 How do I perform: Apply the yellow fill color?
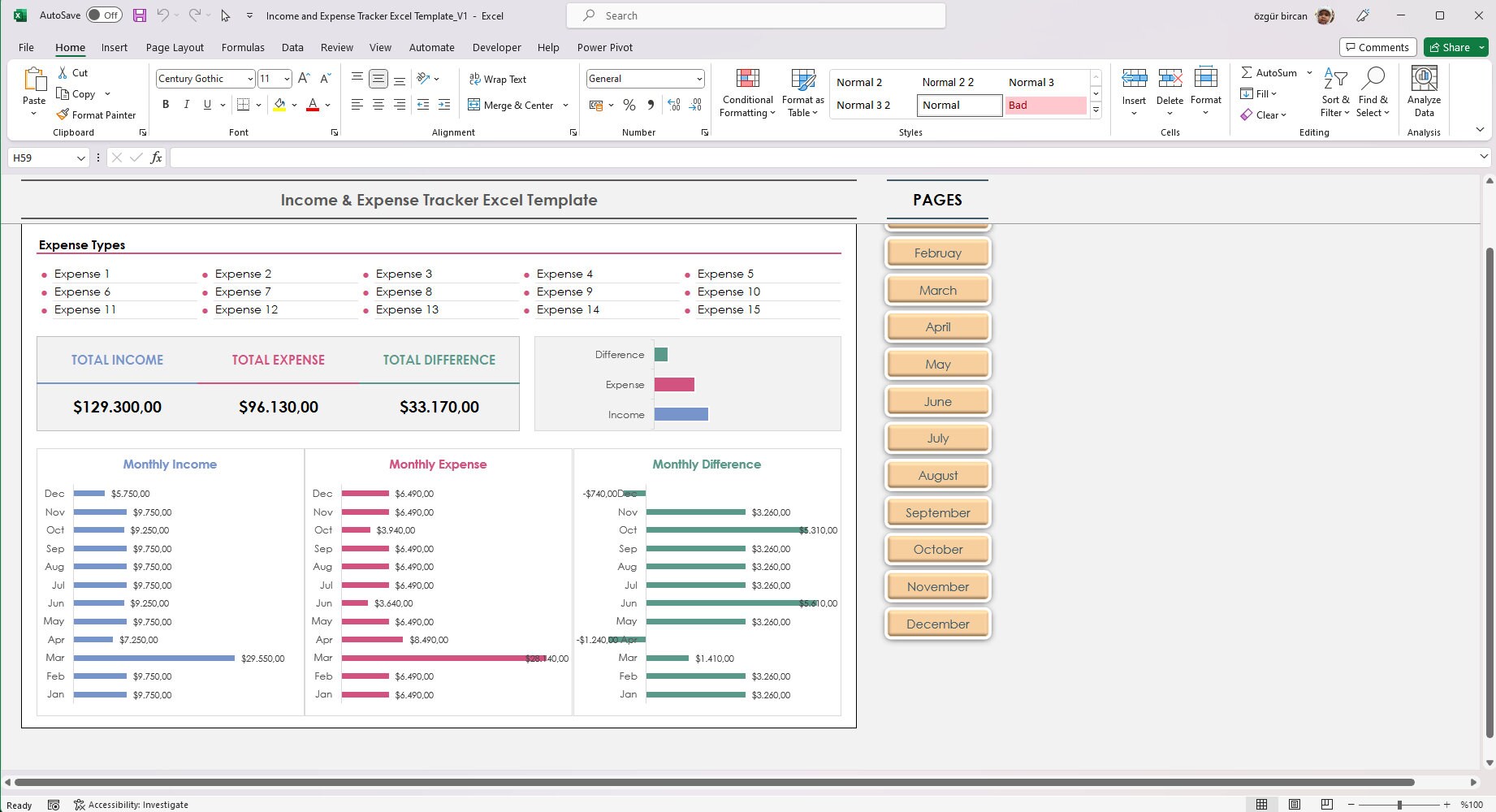279,105
